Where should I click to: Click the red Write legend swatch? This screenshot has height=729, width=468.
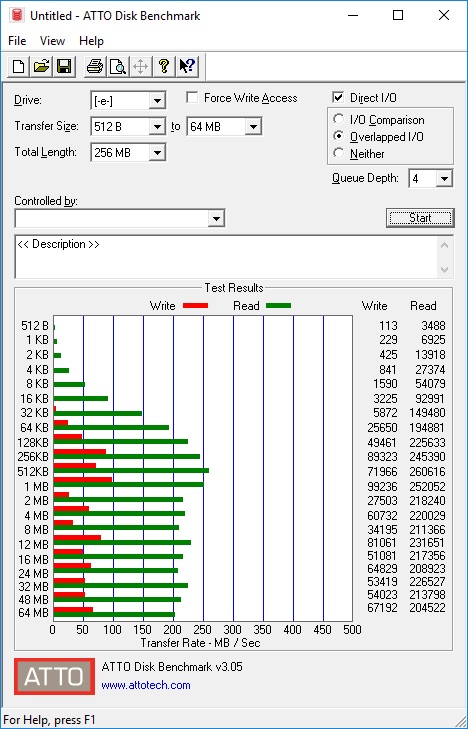tap(195, 305)
